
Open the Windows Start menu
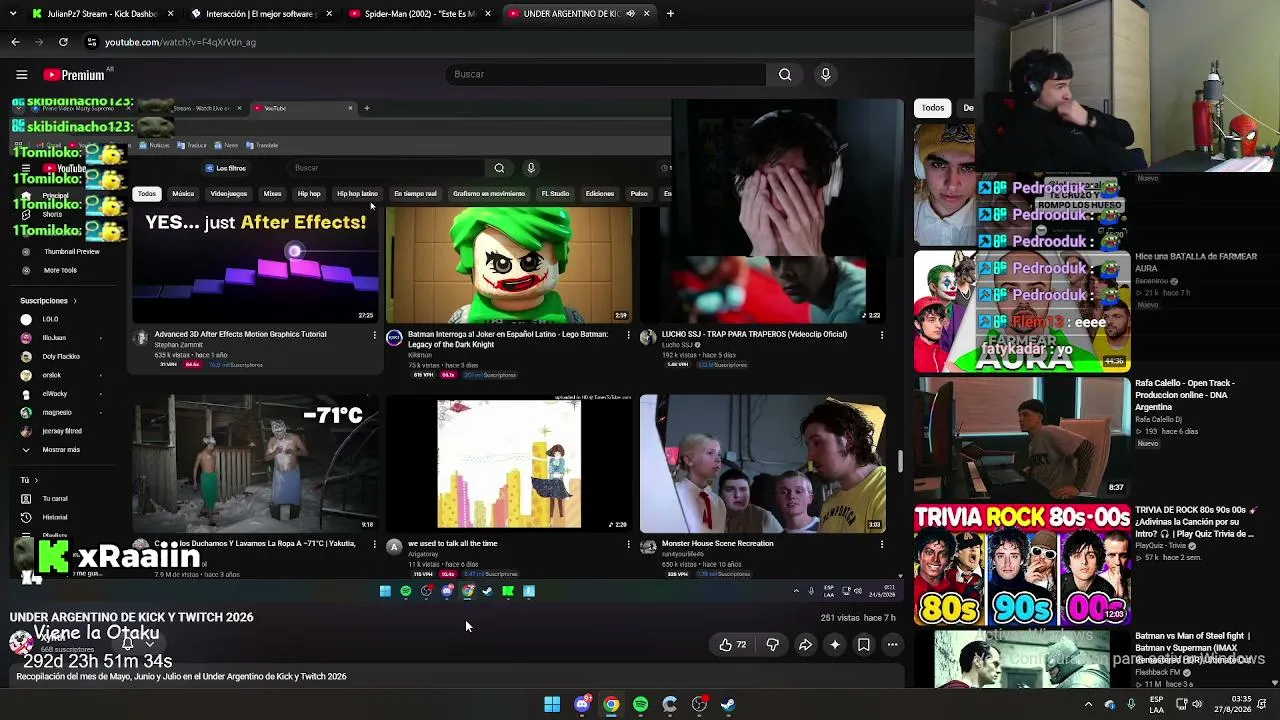552,704
